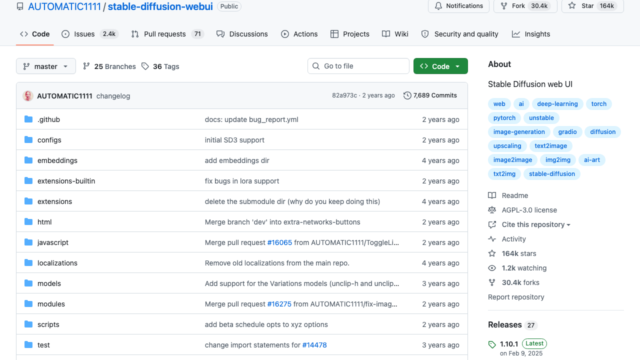Click the watching eye icon
This screenshot has width=640, height=360.
492,268
